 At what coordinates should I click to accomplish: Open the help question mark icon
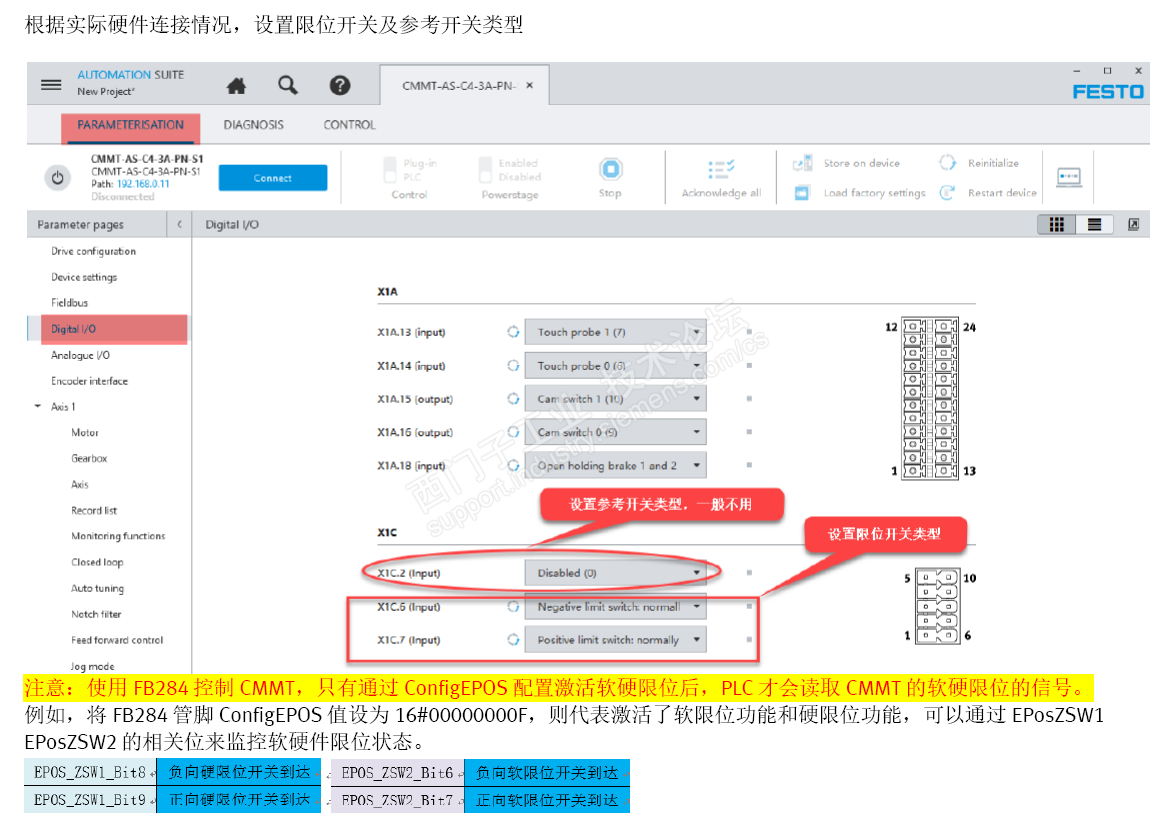pos(339,85)
